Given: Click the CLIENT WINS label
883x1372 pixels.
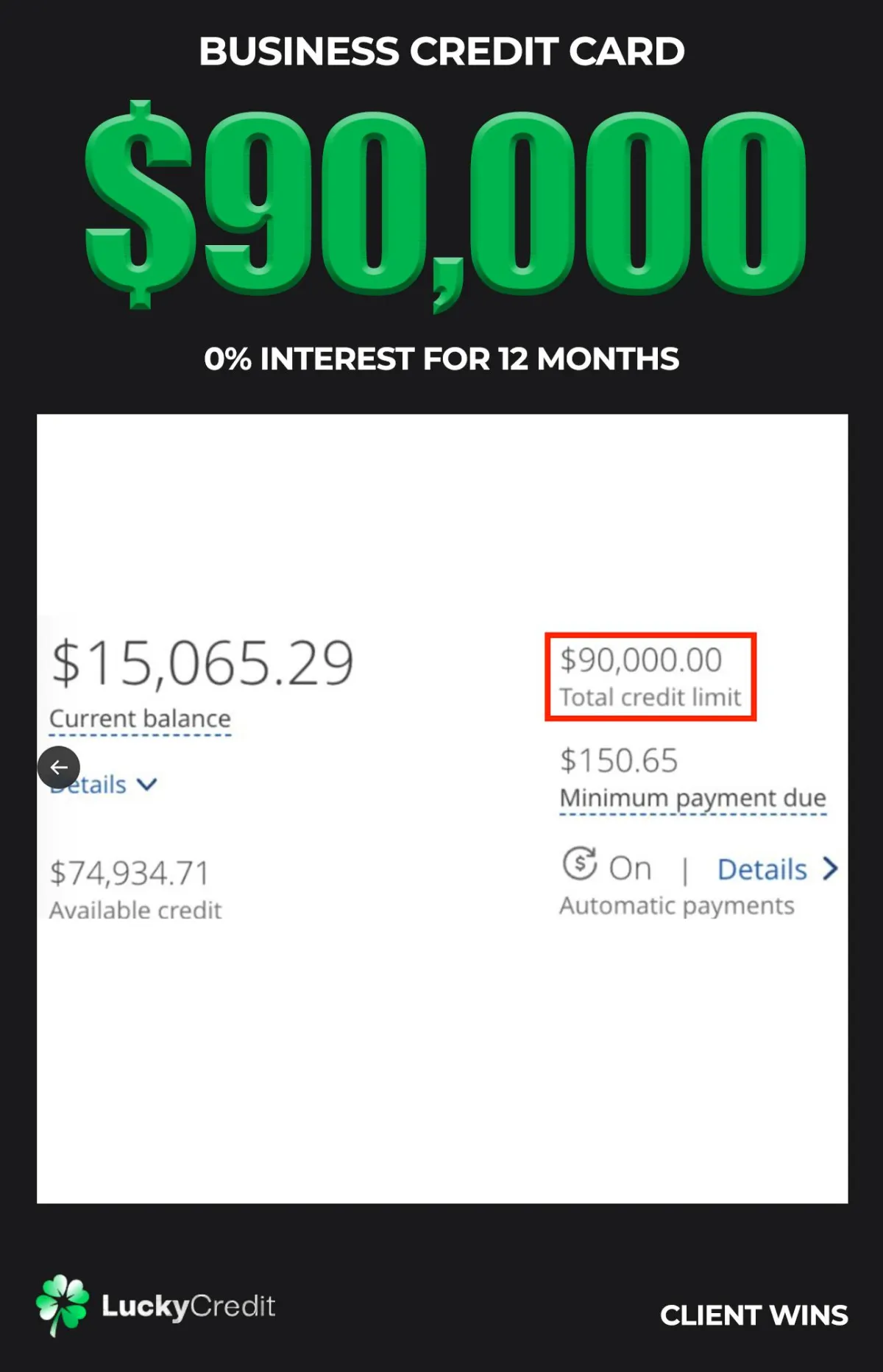Looking at the screenshot, I should click(x=754, y=1315).
